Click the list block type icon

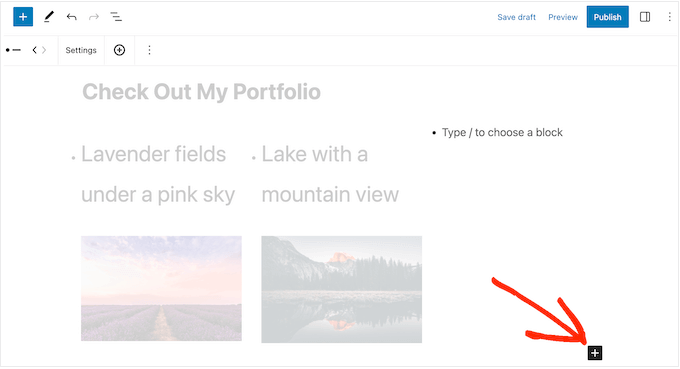point(13,50)
